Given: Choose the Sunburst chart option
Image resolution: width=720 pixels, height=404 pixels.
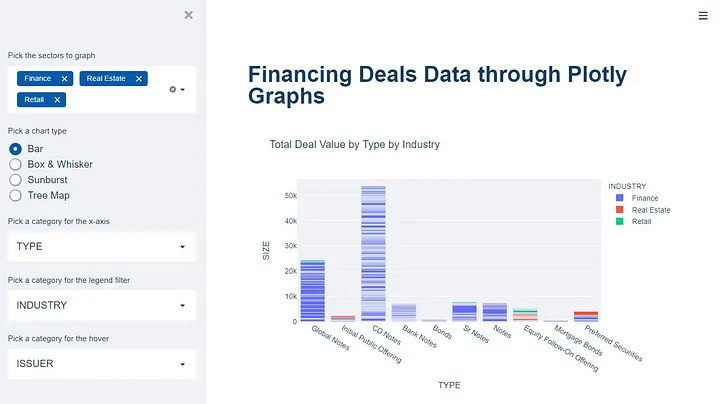Looking at the screenshot, I should click(x=16, y=180).
